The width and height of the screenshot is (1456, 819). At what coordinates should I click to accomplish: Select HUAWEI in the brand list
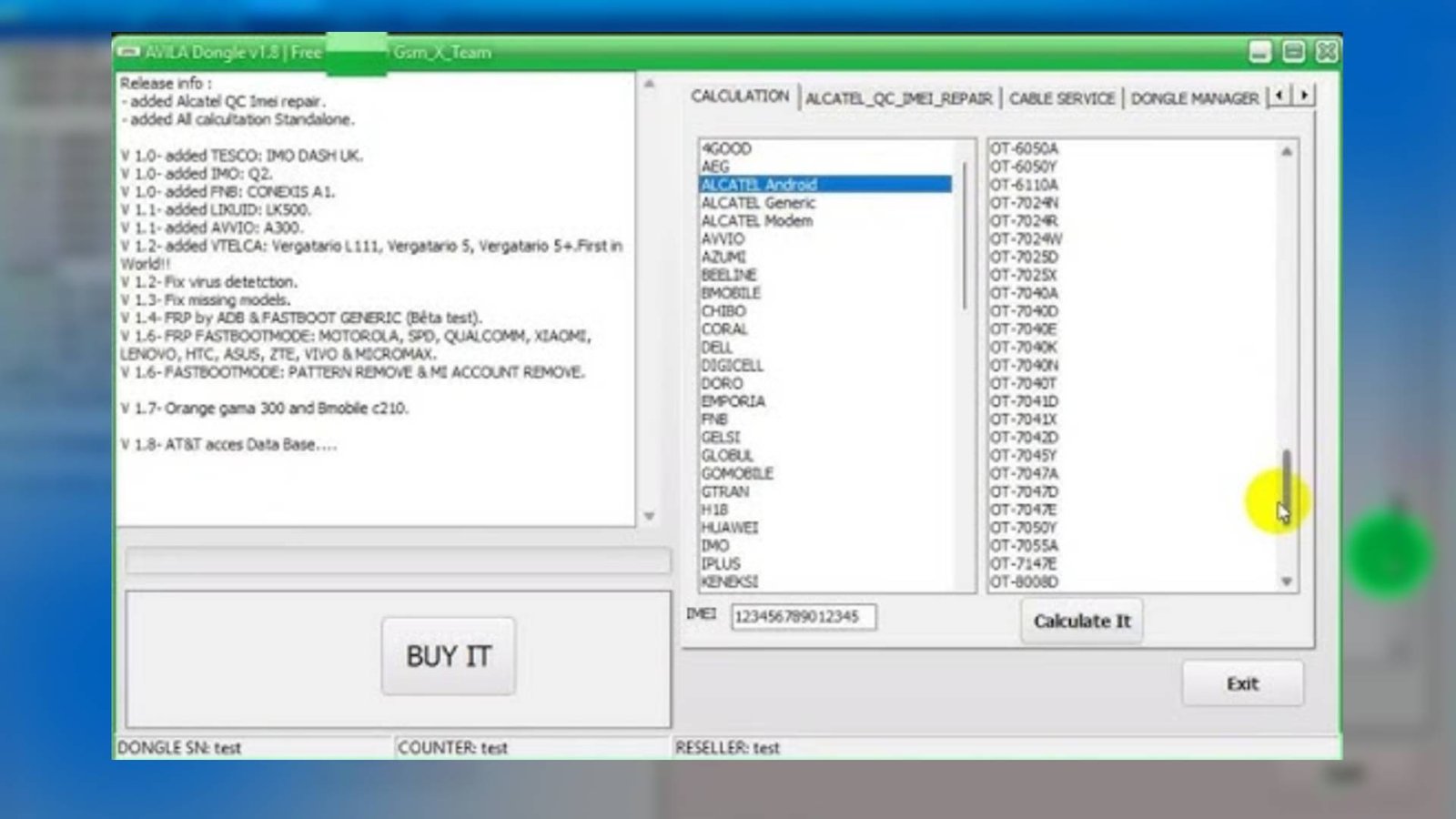[729, 528]
